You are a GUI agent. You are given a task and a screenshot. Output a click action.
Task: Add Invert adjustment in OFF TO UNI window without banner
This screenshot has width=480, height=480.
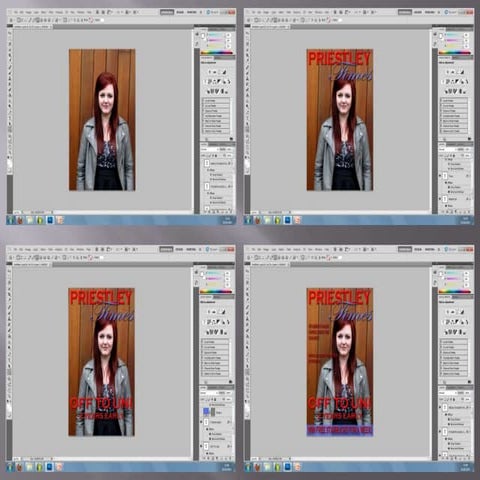point(207,332)
